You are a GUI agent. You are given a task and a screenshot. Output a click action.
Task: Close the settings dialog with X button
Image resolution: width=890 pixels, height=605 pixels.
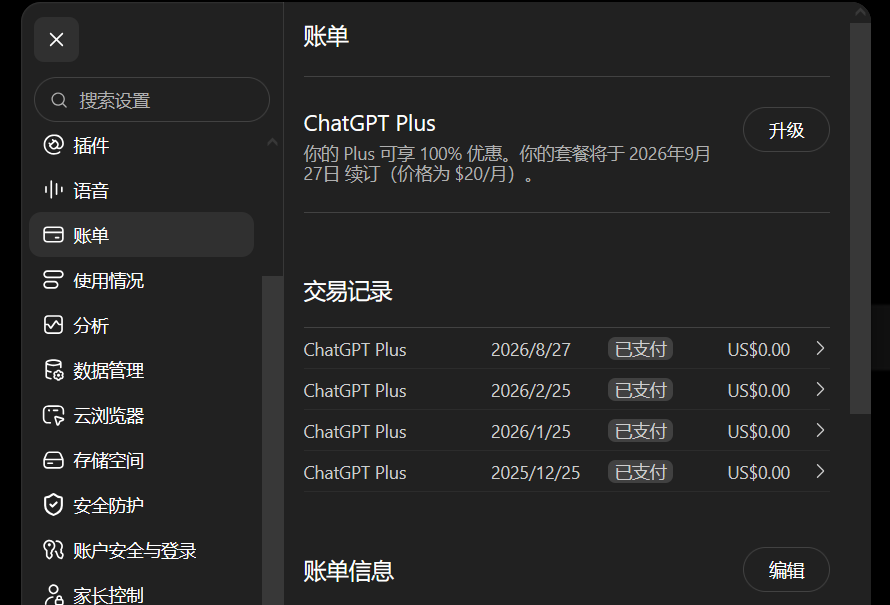click(56, 39)
